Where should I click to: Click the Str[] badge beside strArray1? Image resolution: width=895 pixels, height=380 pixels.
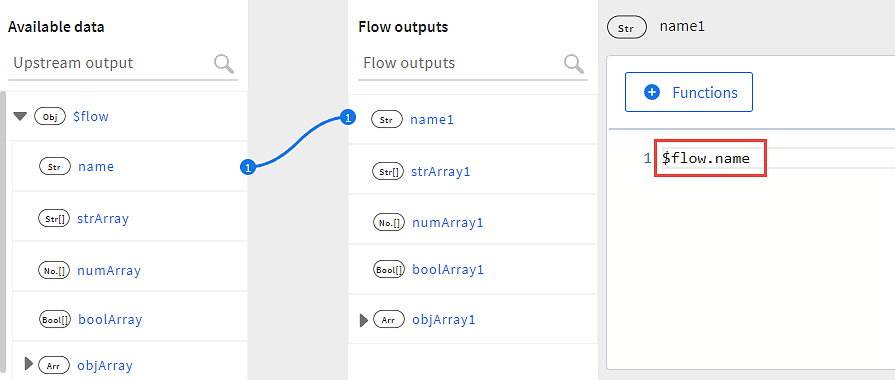click(x=388, y=171)
